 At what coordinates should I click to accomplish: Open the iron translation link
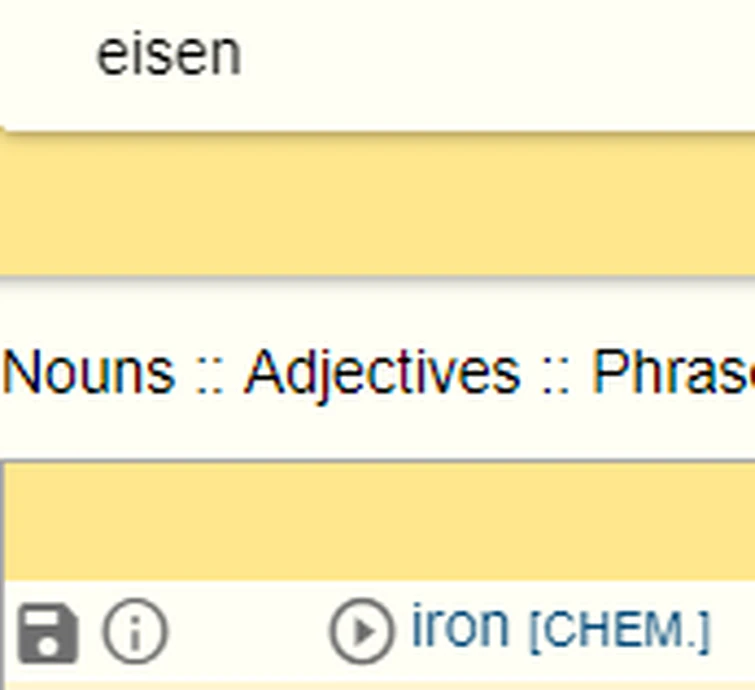tap(460, 627)
